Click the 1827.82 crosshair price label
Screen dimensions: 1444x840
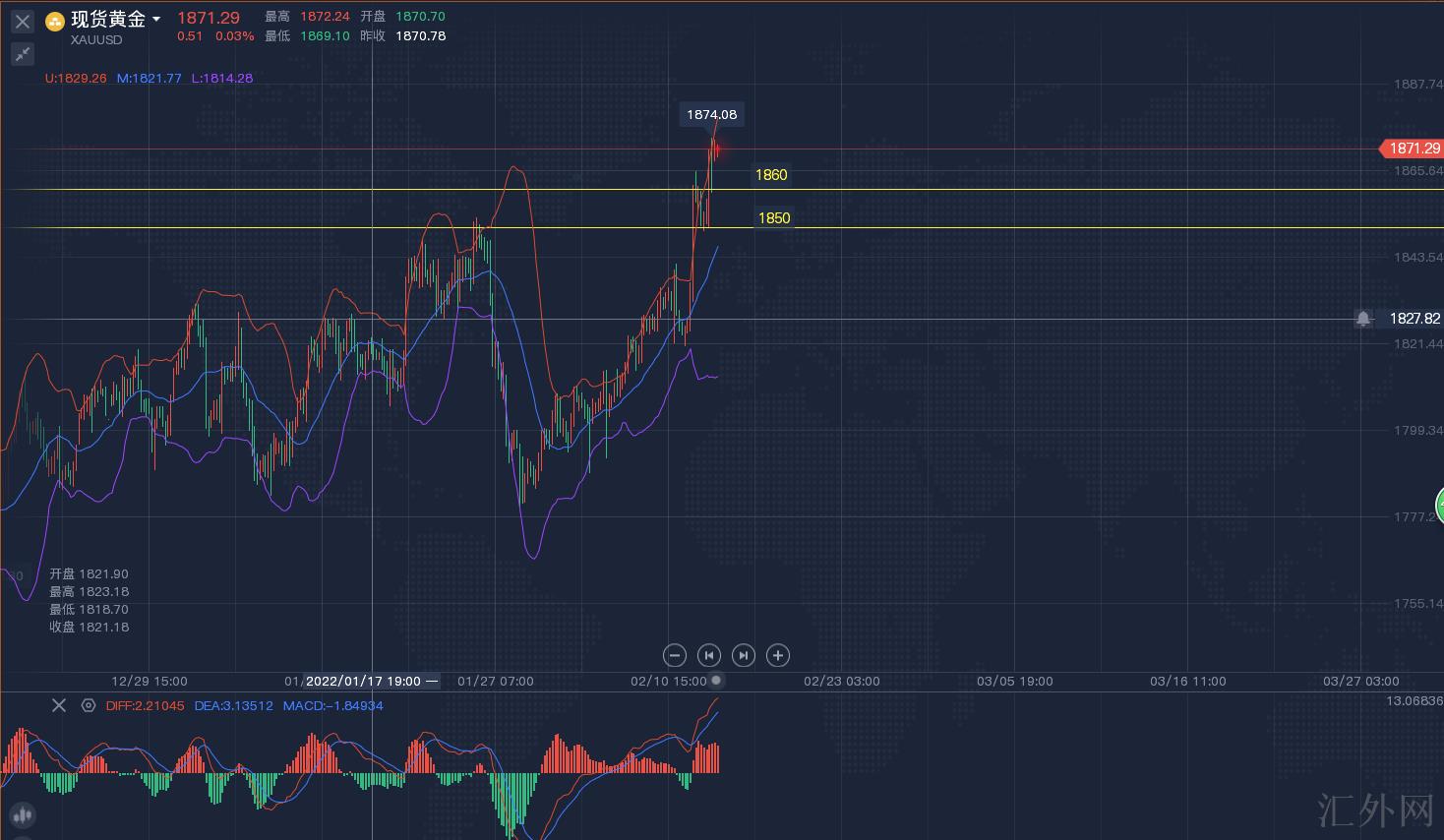click(x=1414, y=319)
